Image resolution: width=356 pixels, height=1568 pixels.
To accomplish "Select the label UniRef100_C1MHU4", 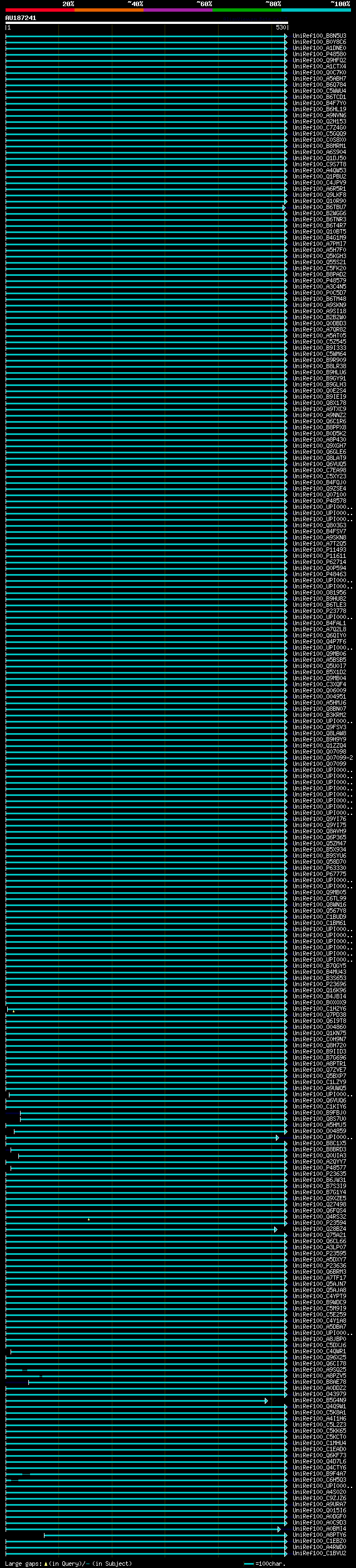I will click(x=319, y=1443).
